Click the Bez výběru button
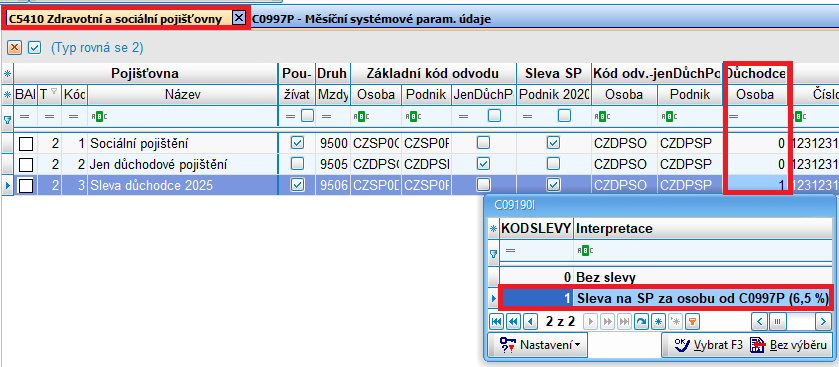 tap(788, 345)
